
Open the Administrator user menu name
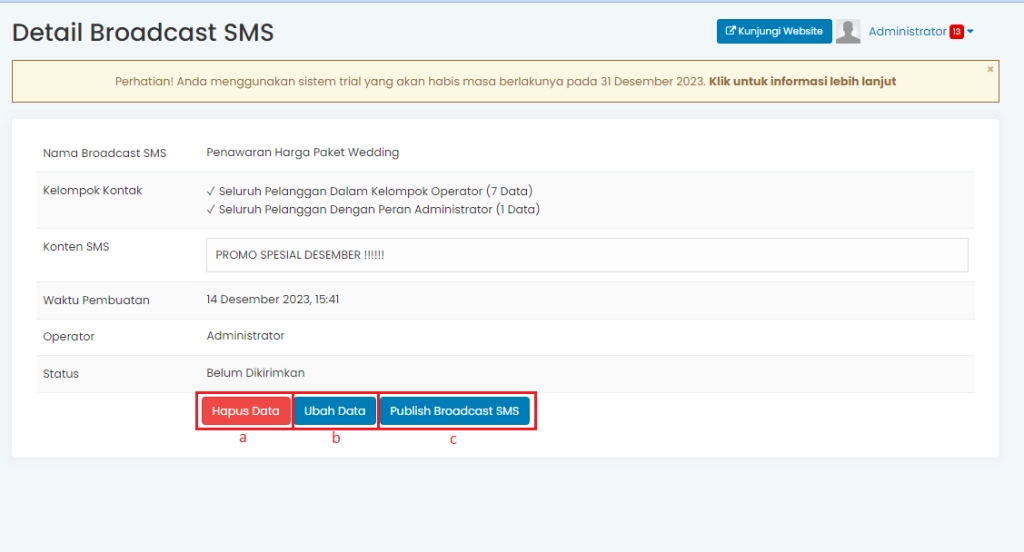906,32
